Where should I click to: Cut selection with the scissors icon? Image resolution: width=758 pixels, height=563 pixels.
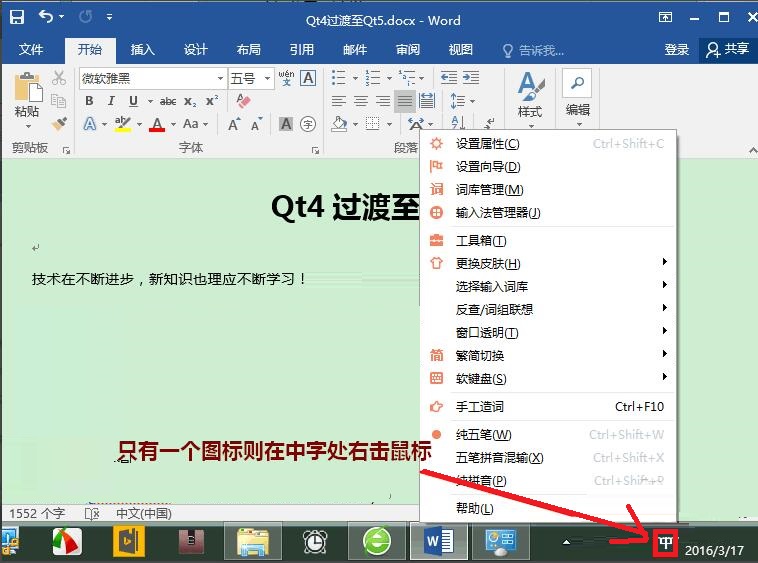tap(59, 78)
